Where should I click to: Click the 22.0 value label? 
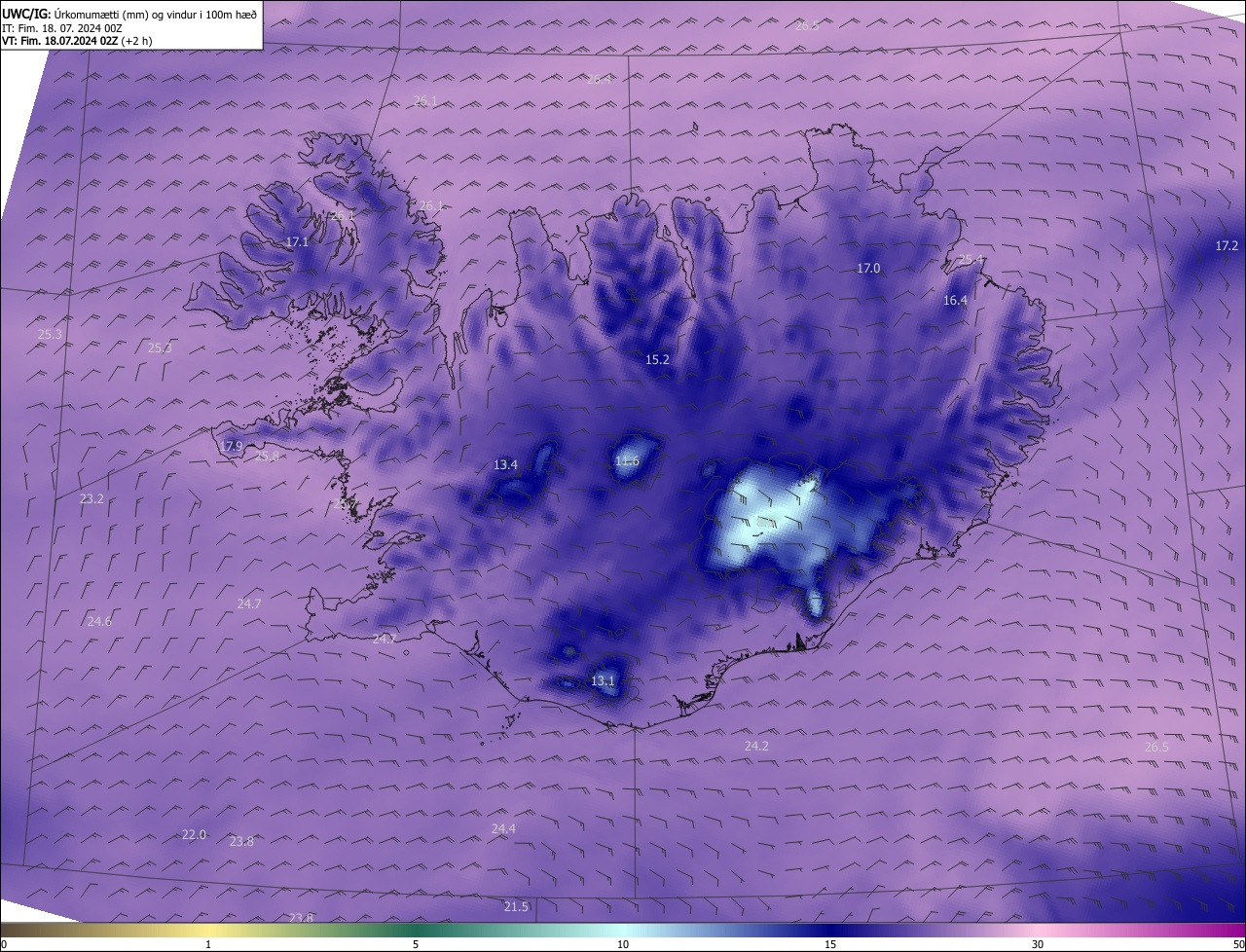(194, 834)
